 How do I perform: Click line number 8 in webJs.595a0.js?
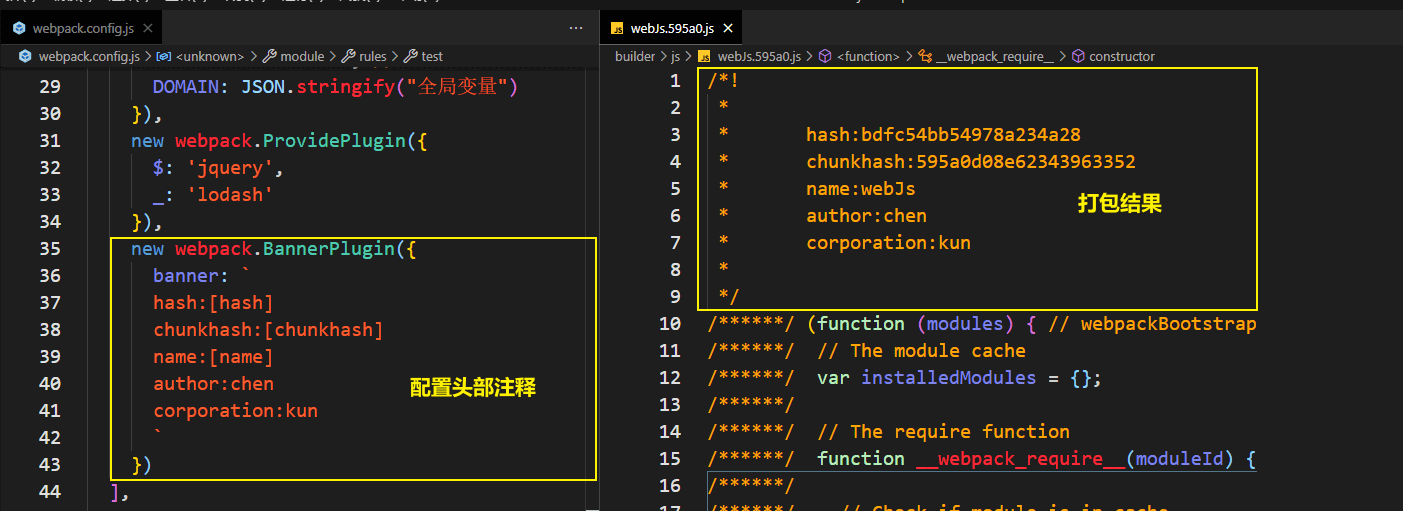point(675,269)
